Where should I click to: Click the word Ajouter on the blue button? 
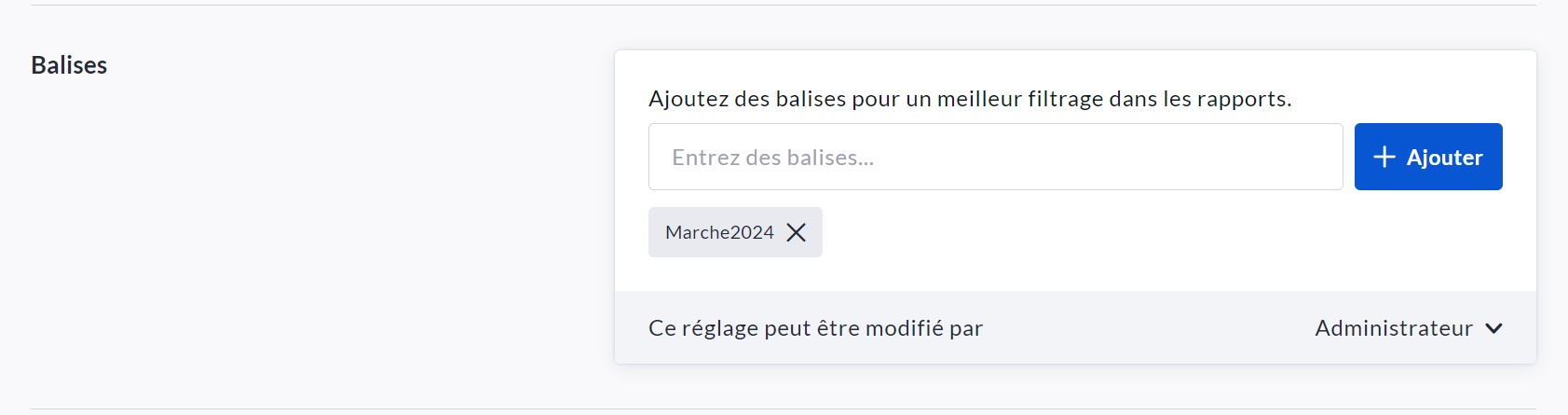pos(1444,158)
